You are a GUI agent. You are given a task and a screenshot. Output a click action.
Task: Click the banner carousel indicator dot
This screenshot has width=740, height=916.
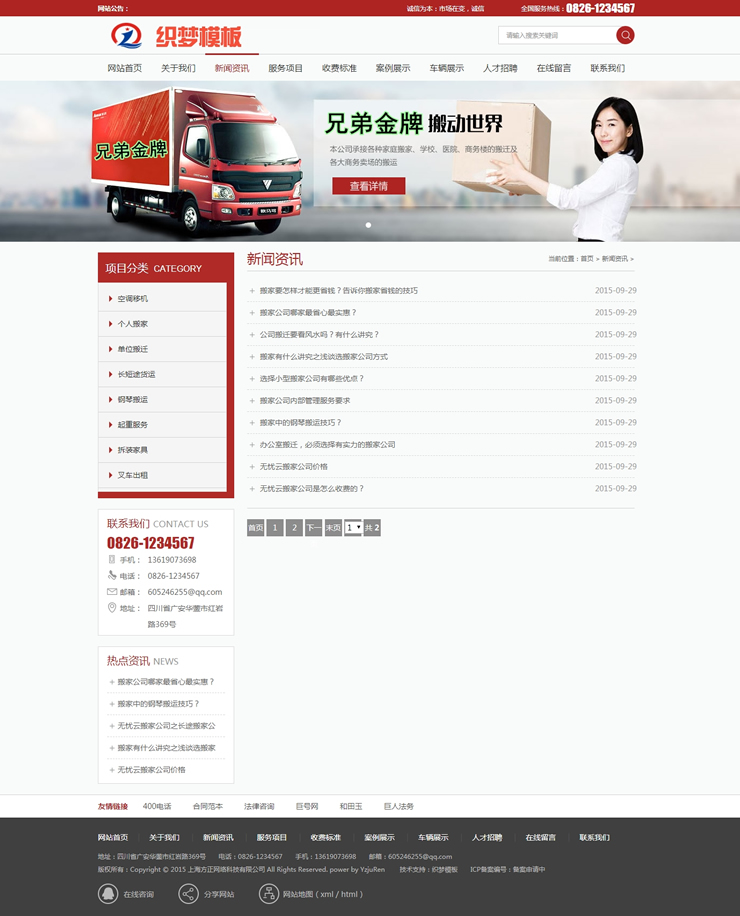coord(368,225)
